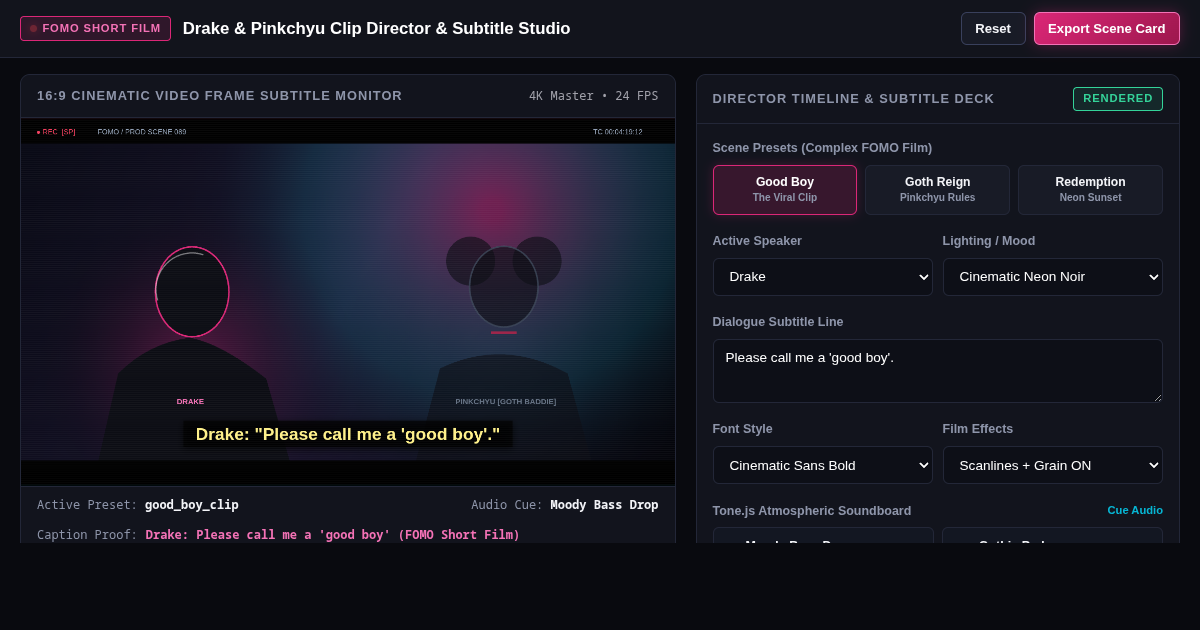Click the Reset button
Image resolution: width=1200 pixels, height=630 pixels.
(x=993, y=28)
